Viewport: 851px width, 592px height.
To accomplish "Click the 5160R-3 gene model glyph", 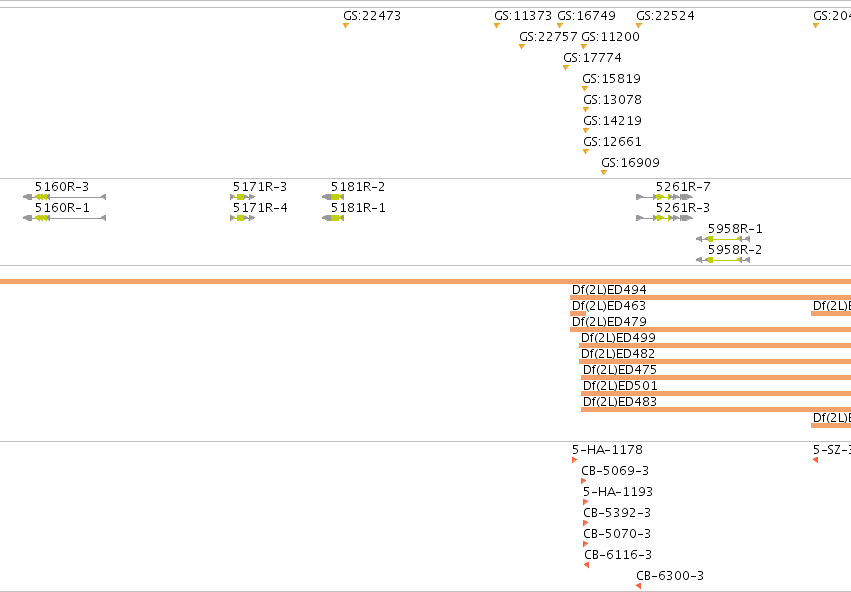I will tap(65, 197).
